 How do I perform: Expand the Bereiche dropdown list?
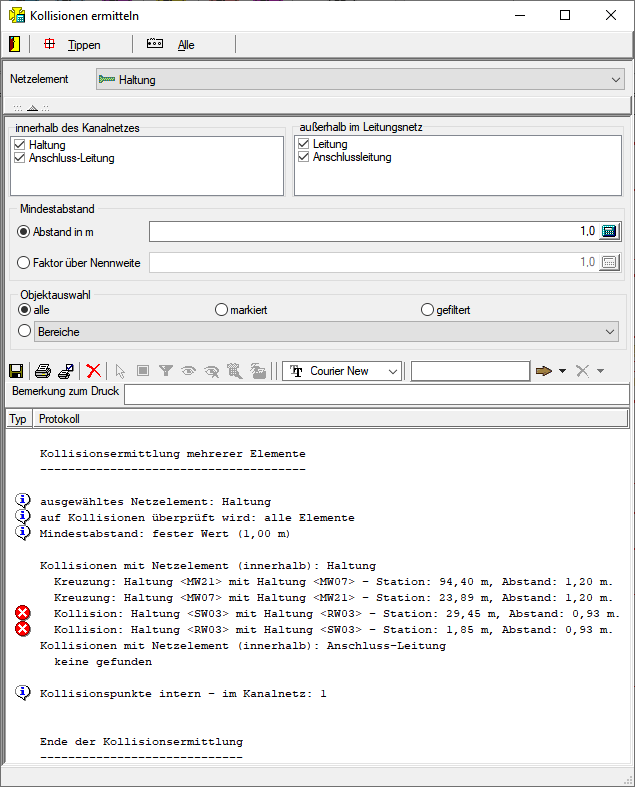pyautogui.click(x=609, y=331)
